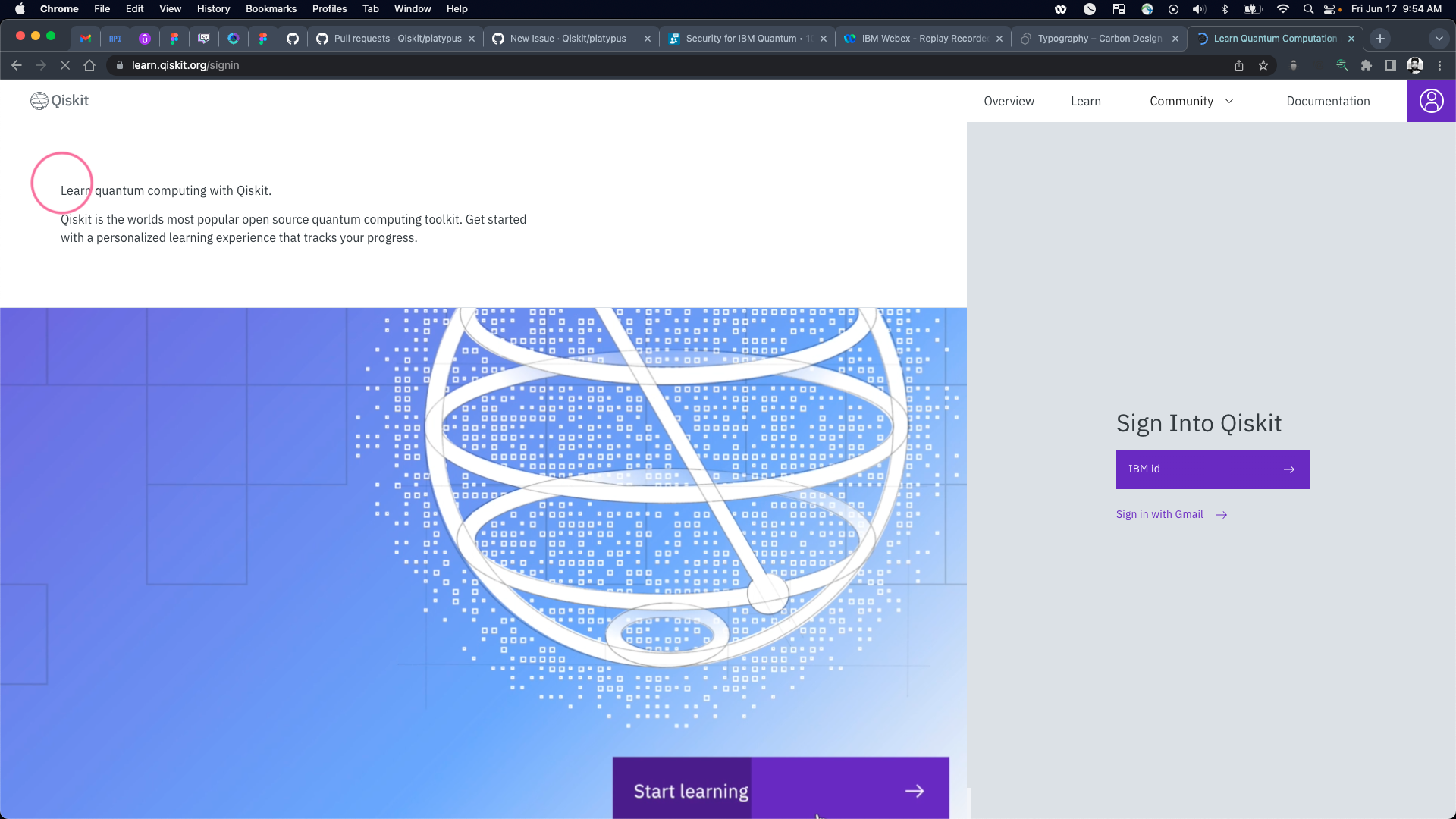Open Chrome's three-dot menu
The image size is (1456, 819).
coord(1440,66)
